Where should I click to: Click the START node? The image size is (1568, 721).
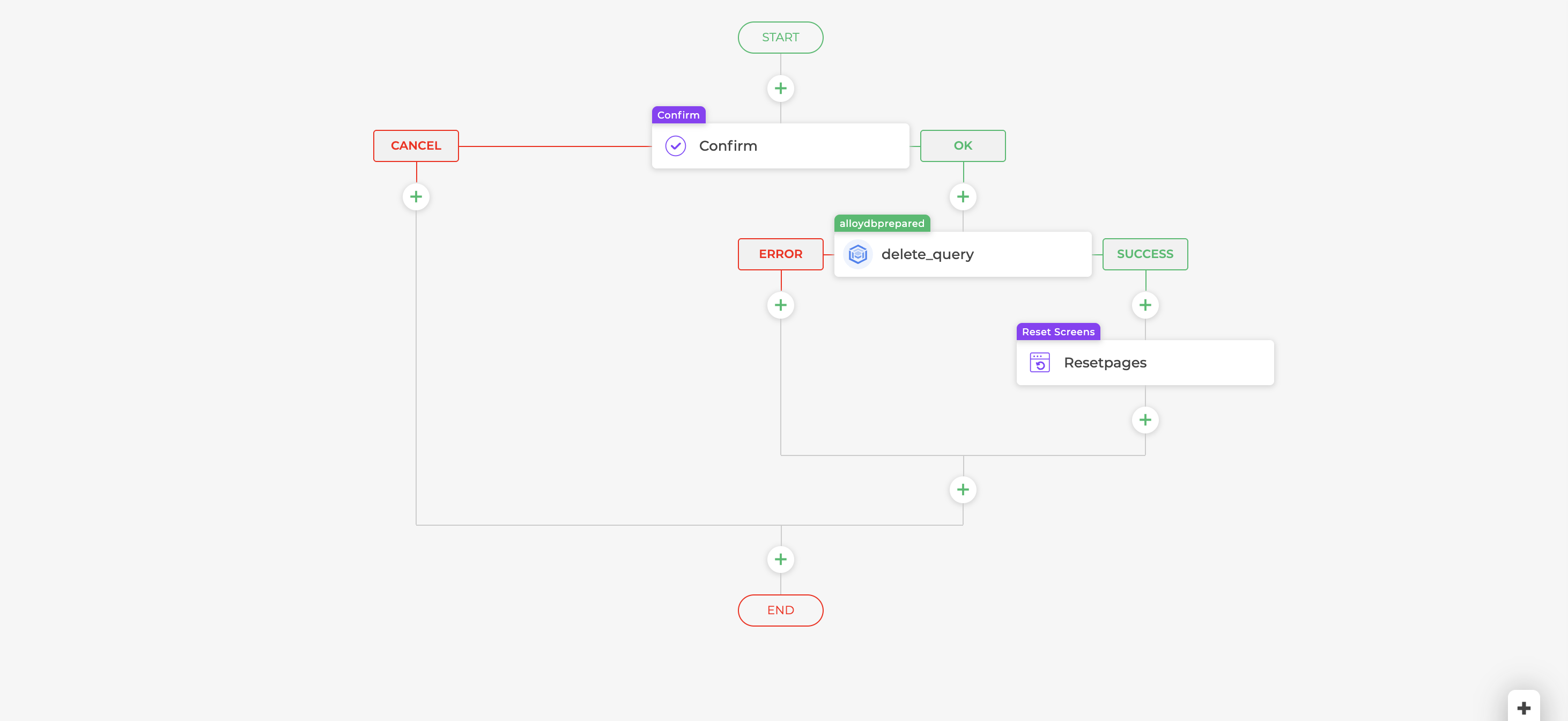pyautogui.click(x=780, y=37)
